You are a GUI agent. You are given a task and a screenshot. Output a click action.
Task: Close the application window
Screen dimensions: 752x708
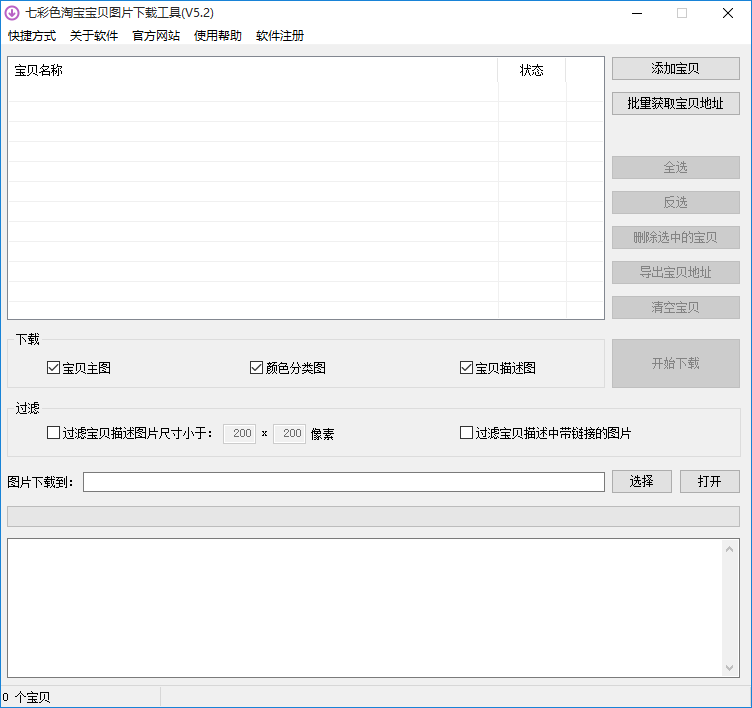(x=728, y=13)
